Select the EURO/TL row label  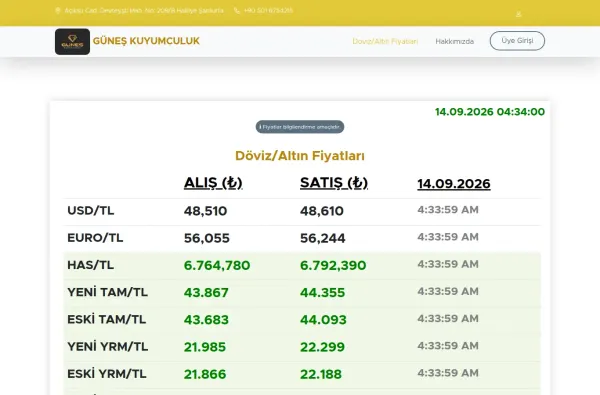click(x=95, y=238)
